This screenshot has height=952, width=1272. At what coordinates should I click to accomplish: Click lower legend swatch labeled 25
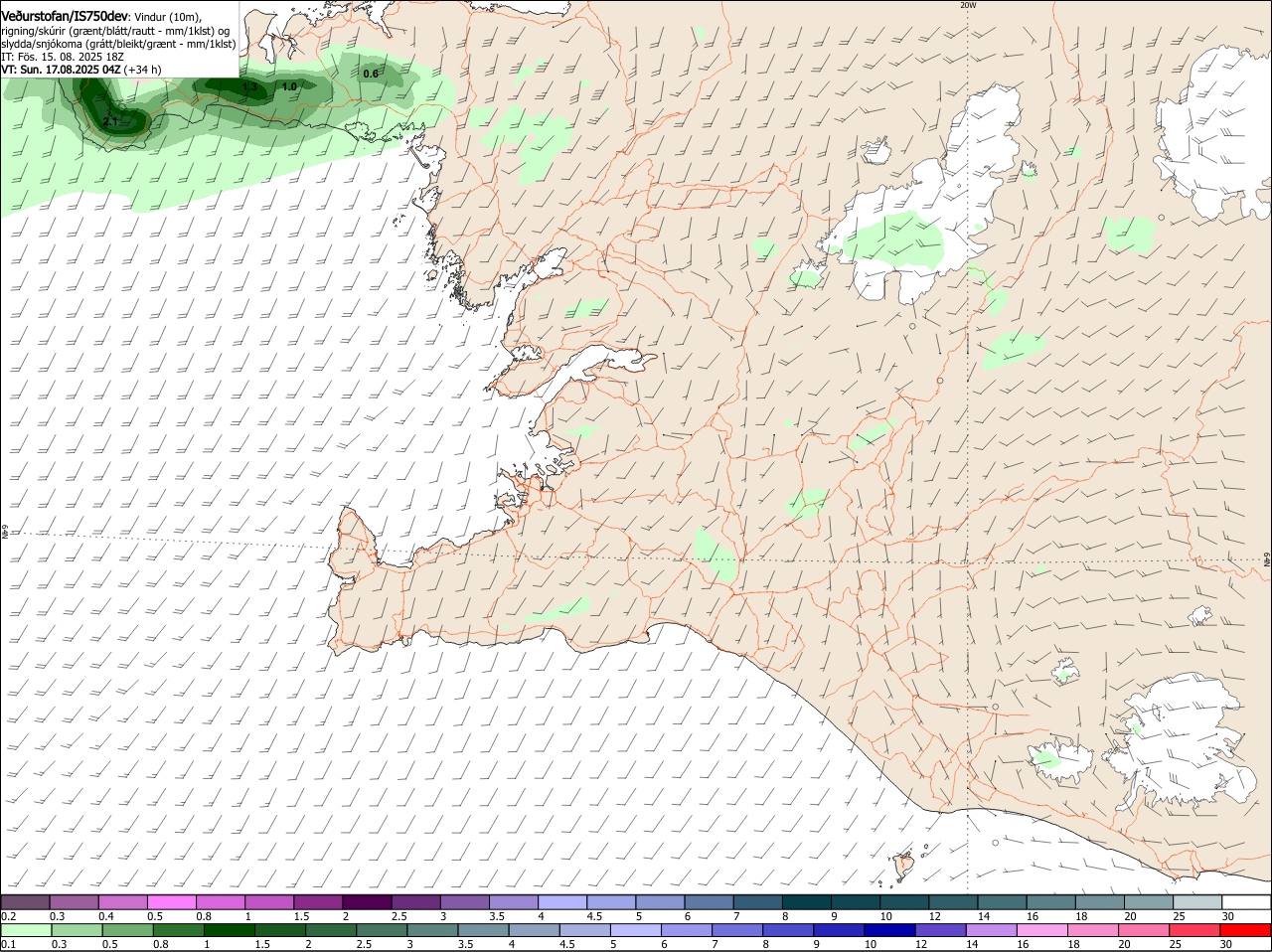(x=1194, y=929)
